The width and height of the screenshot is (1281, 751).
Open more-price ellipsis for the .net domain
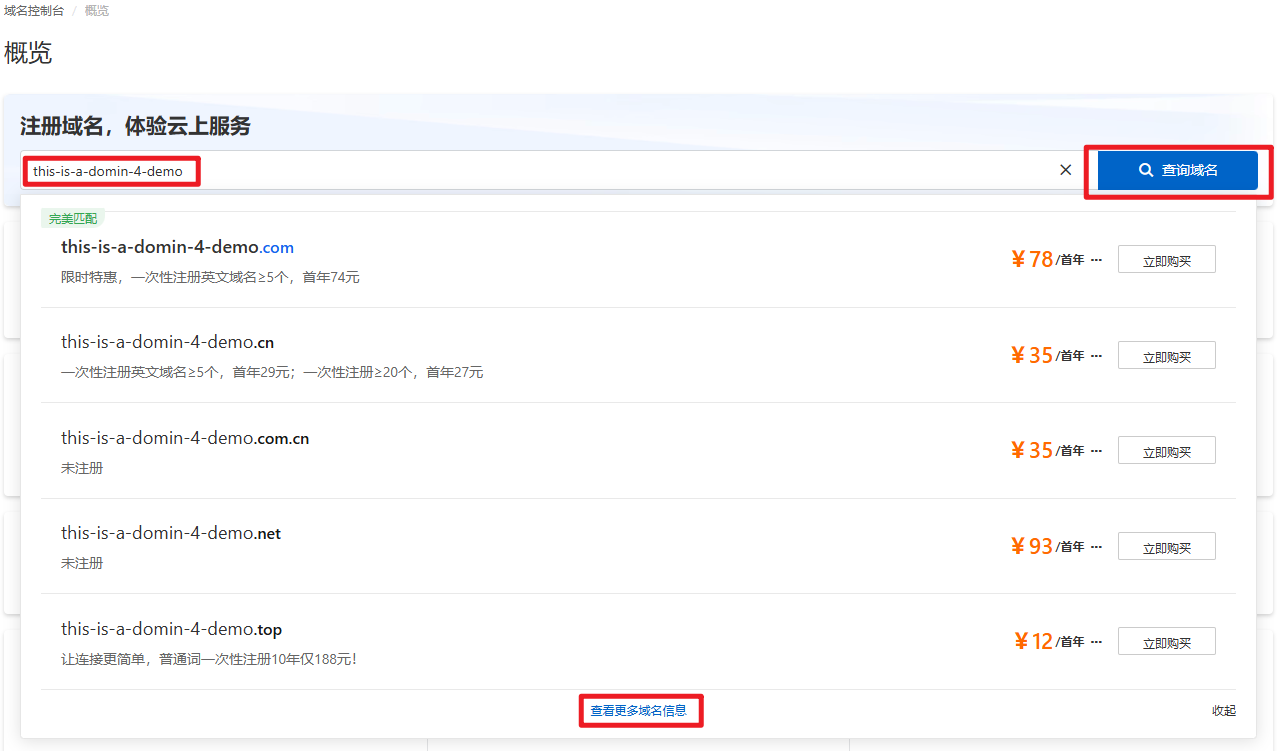(x=1096, y=547)
